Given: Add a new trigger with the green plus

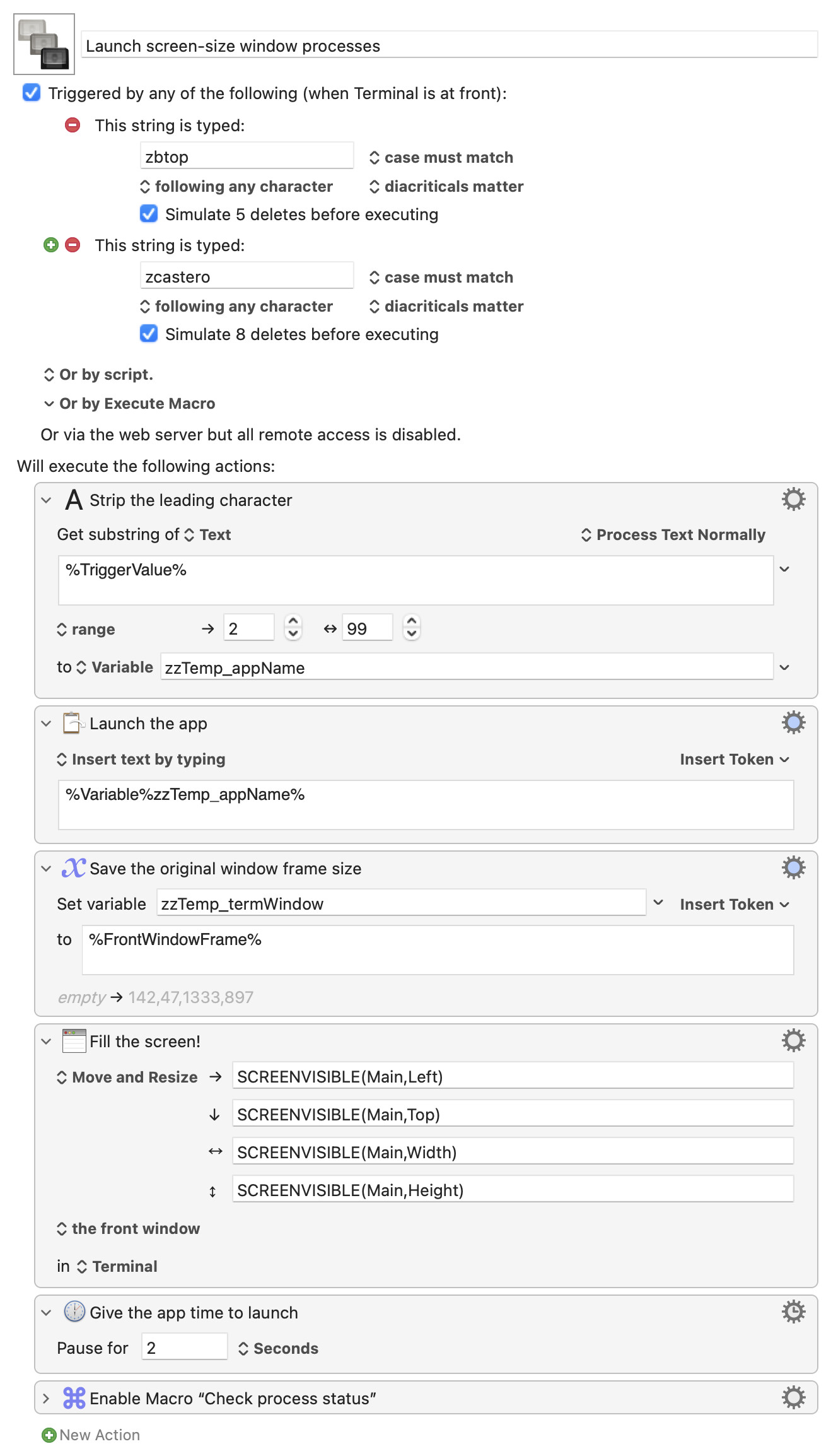Looking at the screenshot, I should pyautogui.click(x=51, y=245).
